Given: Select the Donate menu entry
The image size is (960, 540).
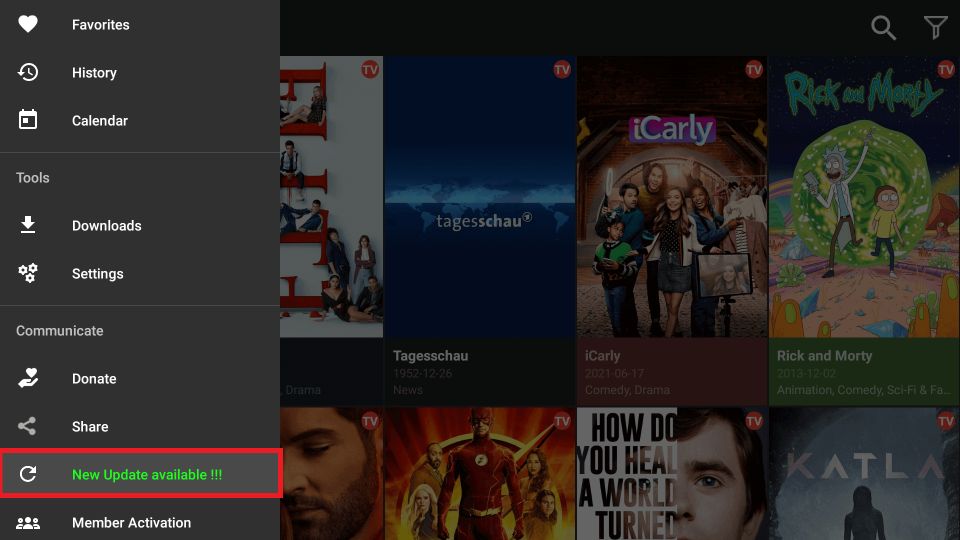Looking at the screenshot, I should [140, 378].
